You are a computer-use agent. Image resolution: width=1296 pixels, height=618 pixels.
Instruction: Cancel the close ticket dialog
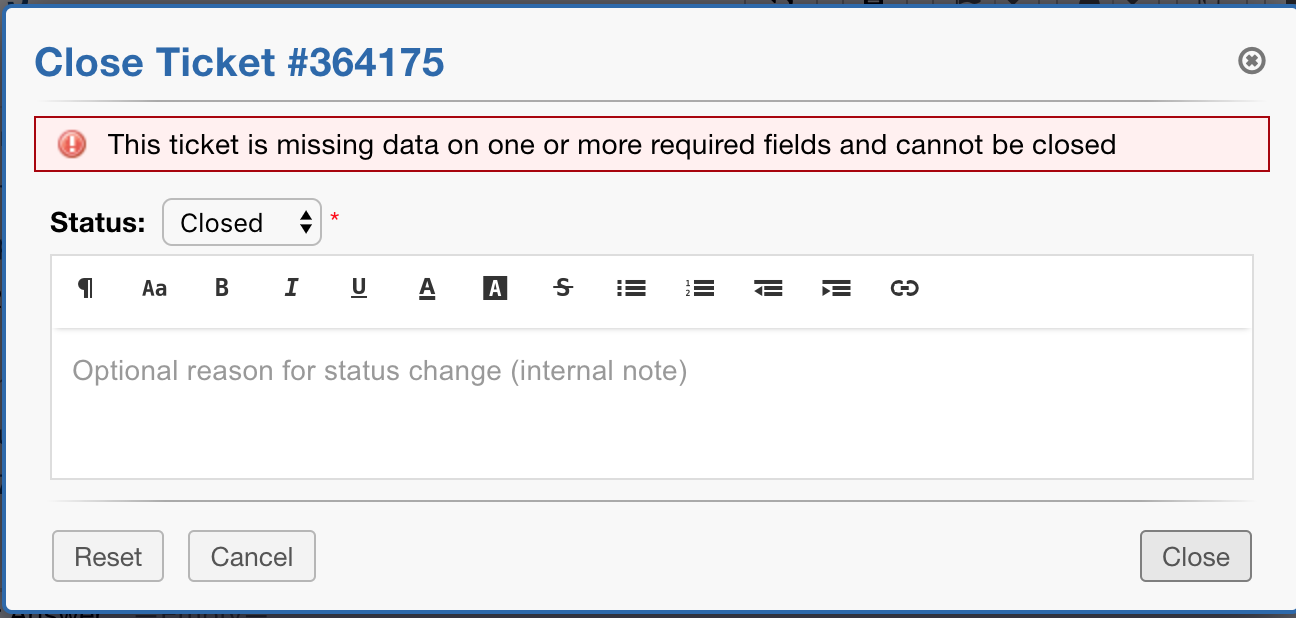[251, 556]
